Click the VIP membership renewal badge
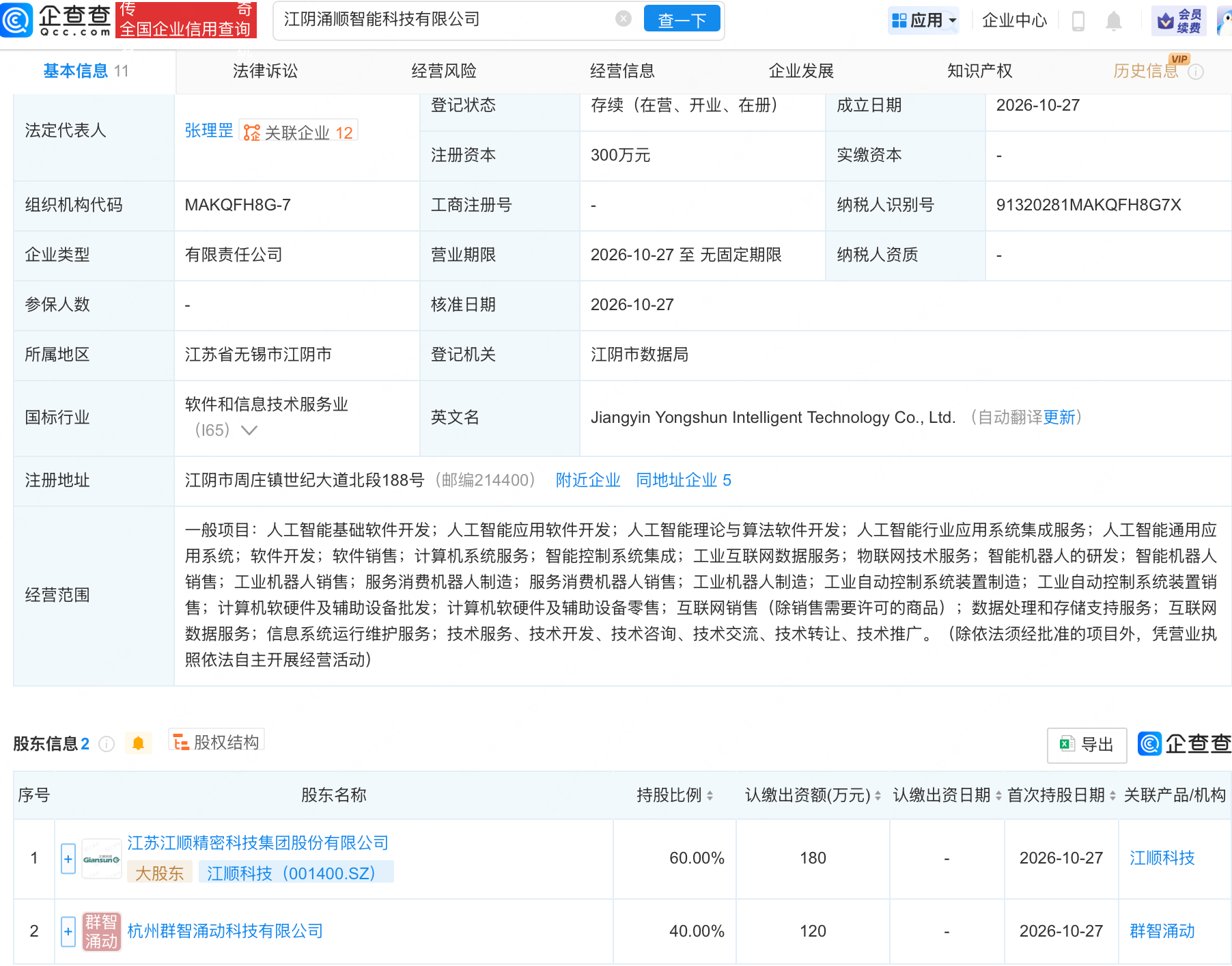 coord(1179,20)
